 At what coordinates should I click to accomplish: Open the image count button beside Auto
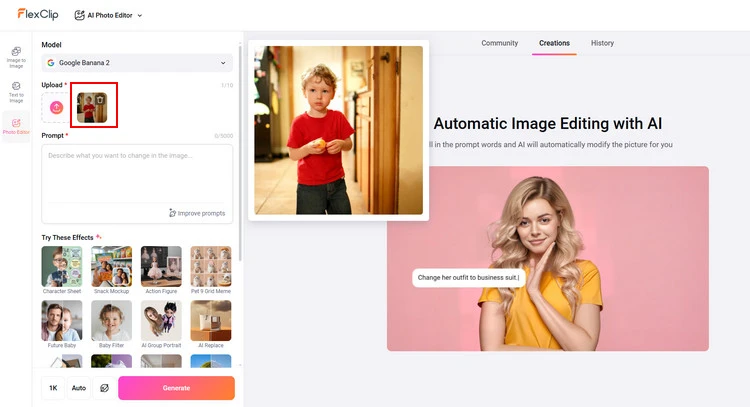104,388
